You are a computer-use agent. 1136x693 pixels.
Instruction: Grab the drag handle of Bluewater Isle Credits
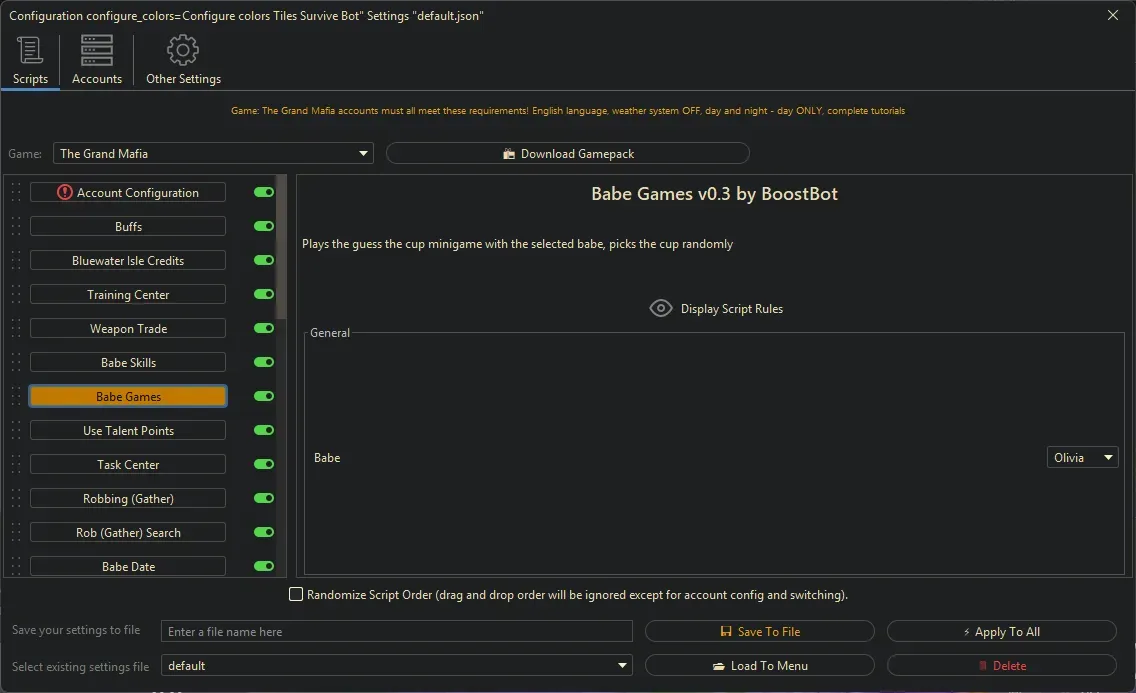click(16, 260)
